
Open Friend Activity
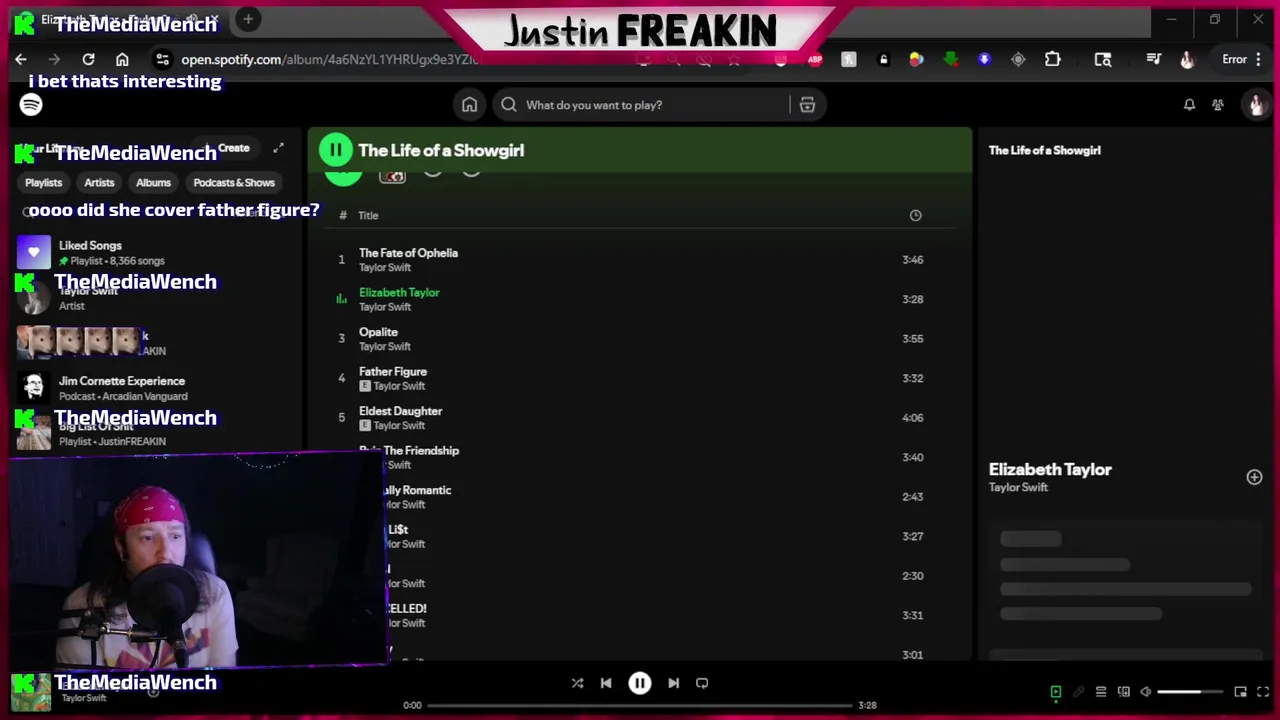point(1218,105)
